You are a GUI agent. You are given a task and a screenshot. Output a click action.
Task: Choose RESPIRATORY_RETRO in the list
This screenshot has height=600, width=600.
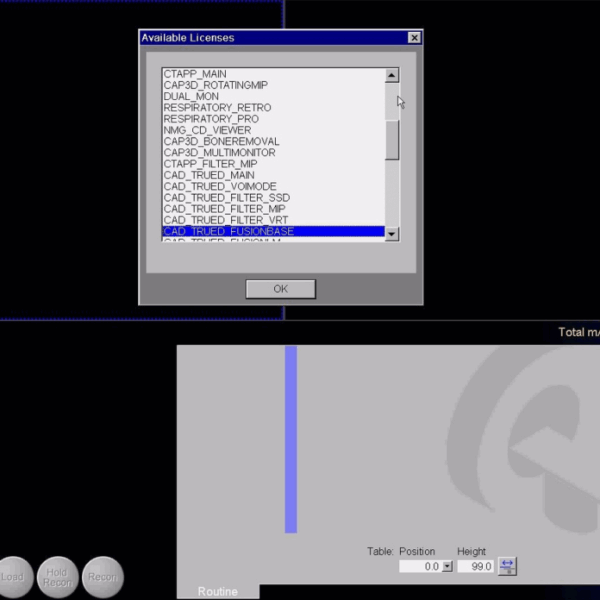(217, 108)
